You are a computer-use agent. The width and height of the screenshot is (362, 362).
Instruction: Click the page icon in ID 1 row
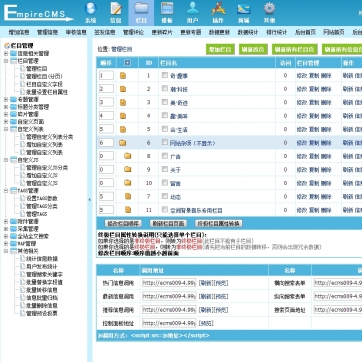[123, 76]
